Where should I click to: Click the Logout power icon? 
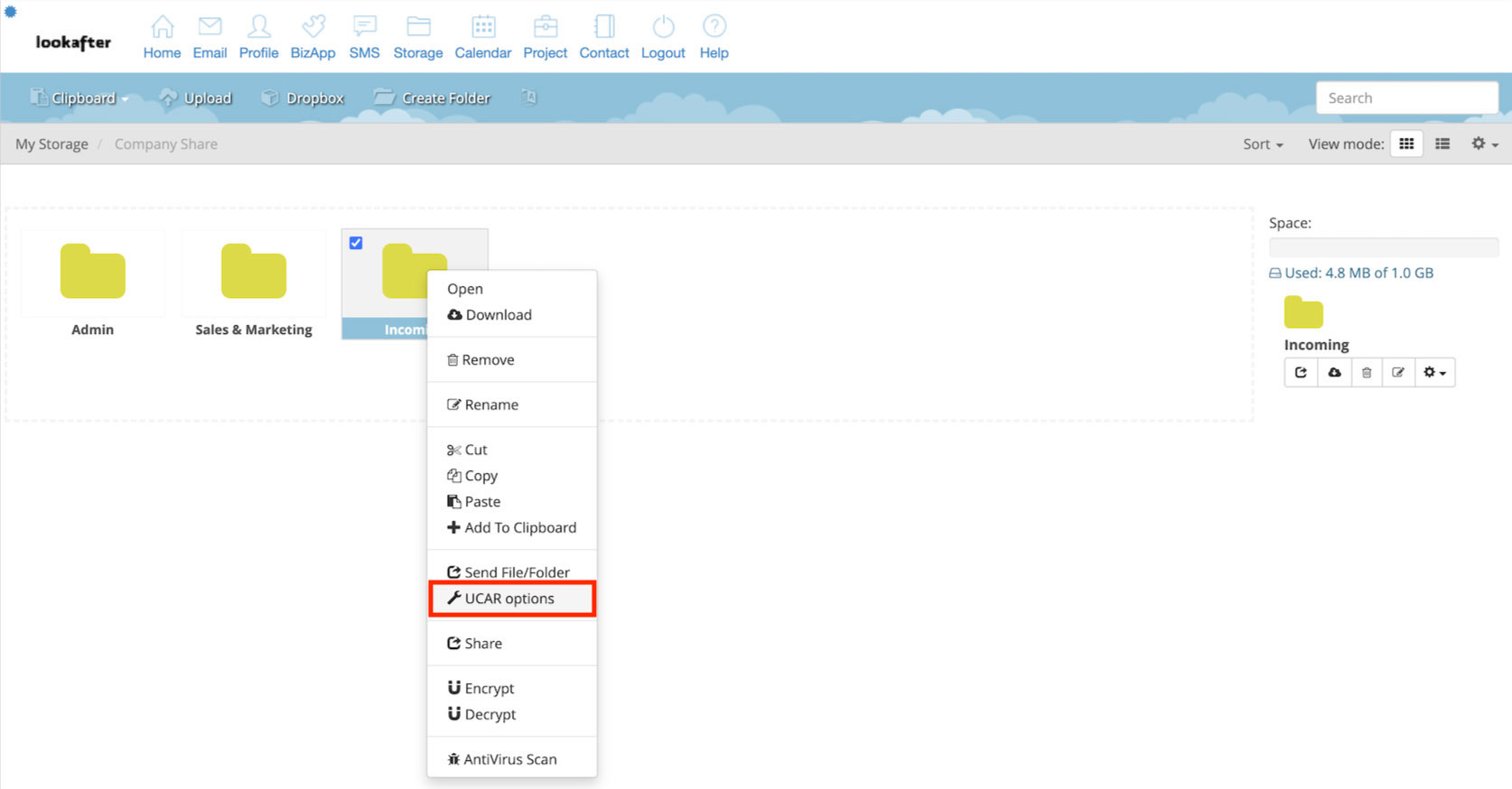[663, 27]
